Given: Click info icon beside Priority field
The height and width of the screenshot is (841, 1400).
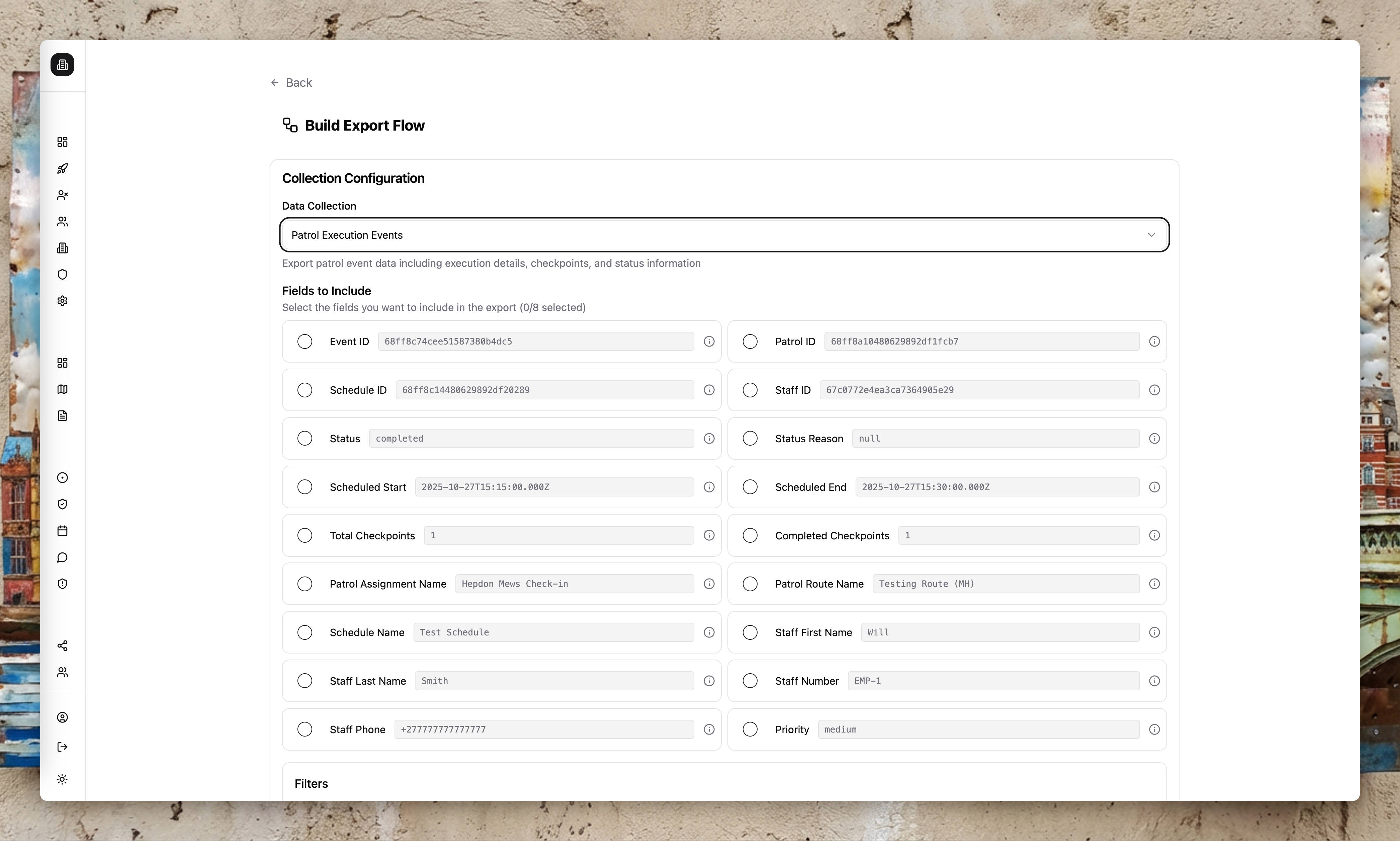Looking at the screenshot, I should point(1154,730).
